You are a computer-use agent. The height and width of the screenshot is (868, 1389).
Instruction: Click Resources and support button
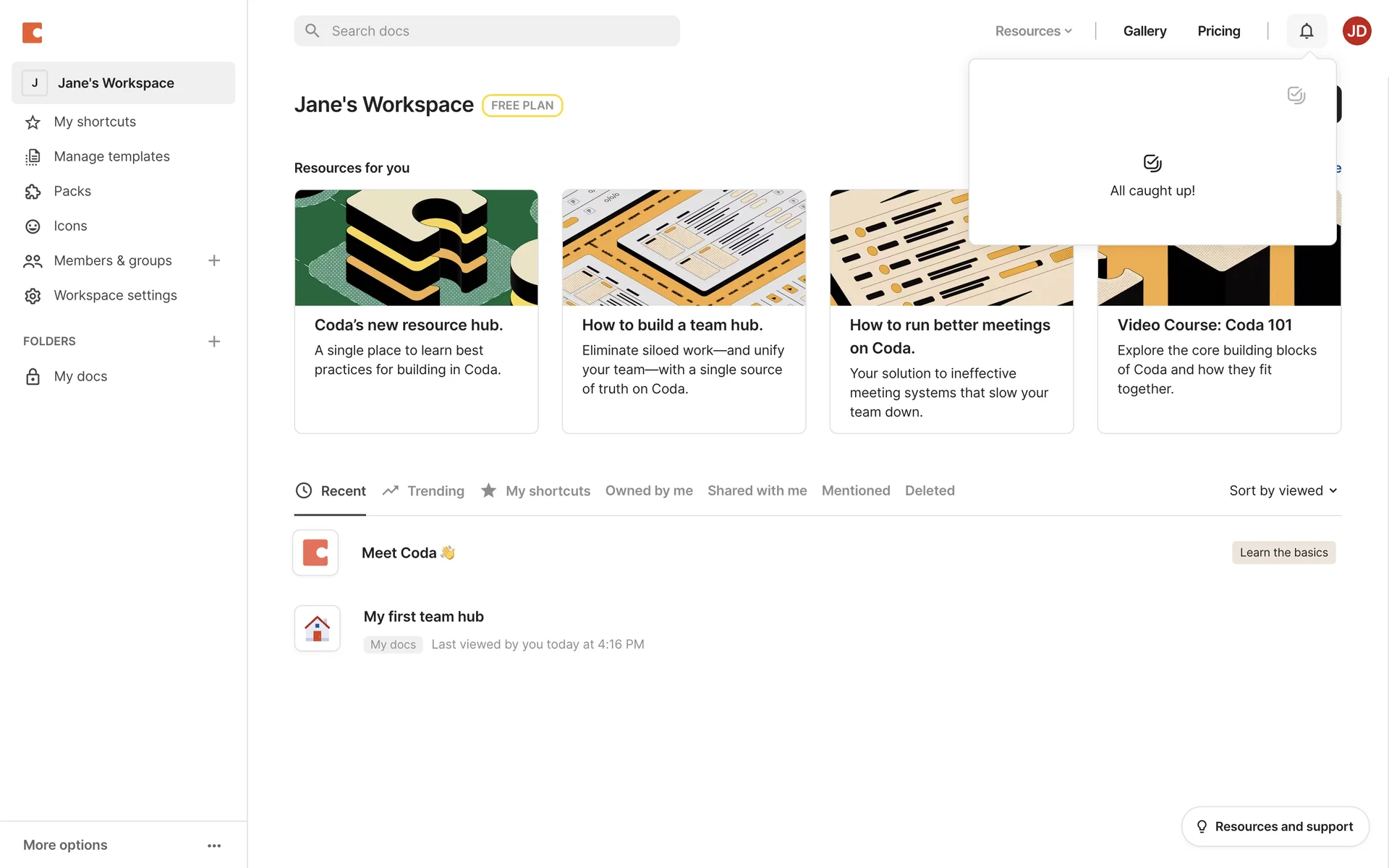click(x=1275, y=826)
